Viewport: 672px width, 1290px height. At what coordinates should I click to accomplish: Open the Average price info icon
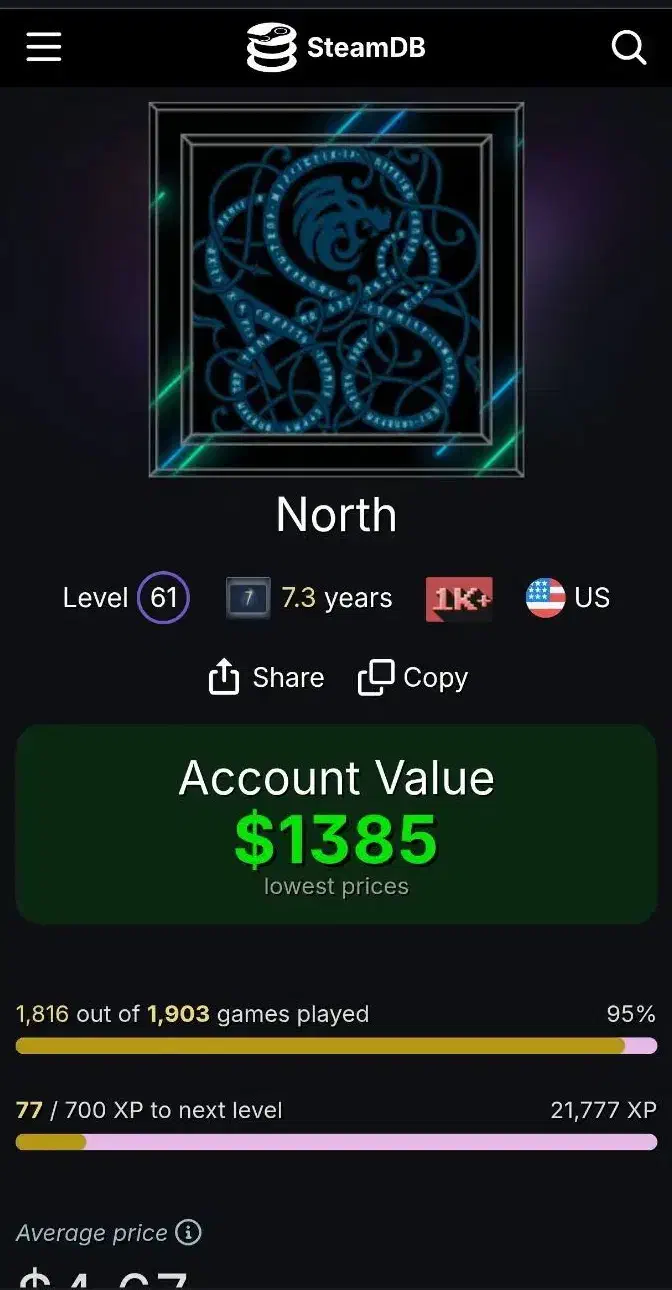pos(188,1232)
